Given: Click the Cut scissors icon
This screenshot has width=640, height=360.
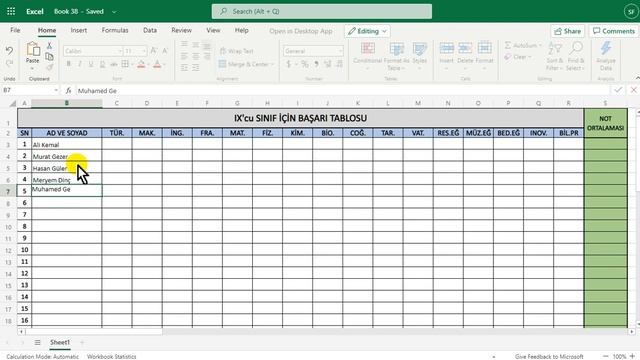Looking at the screenshot, I should click(49, 46).
